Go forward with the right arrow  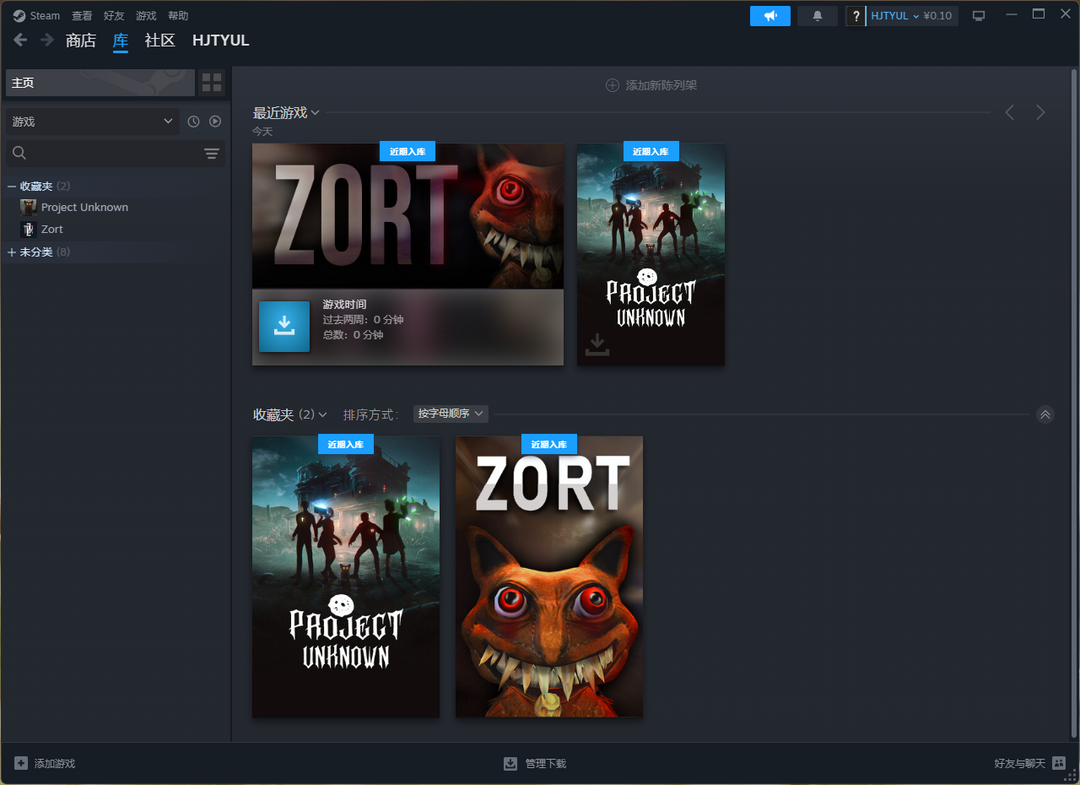point(47,40)
